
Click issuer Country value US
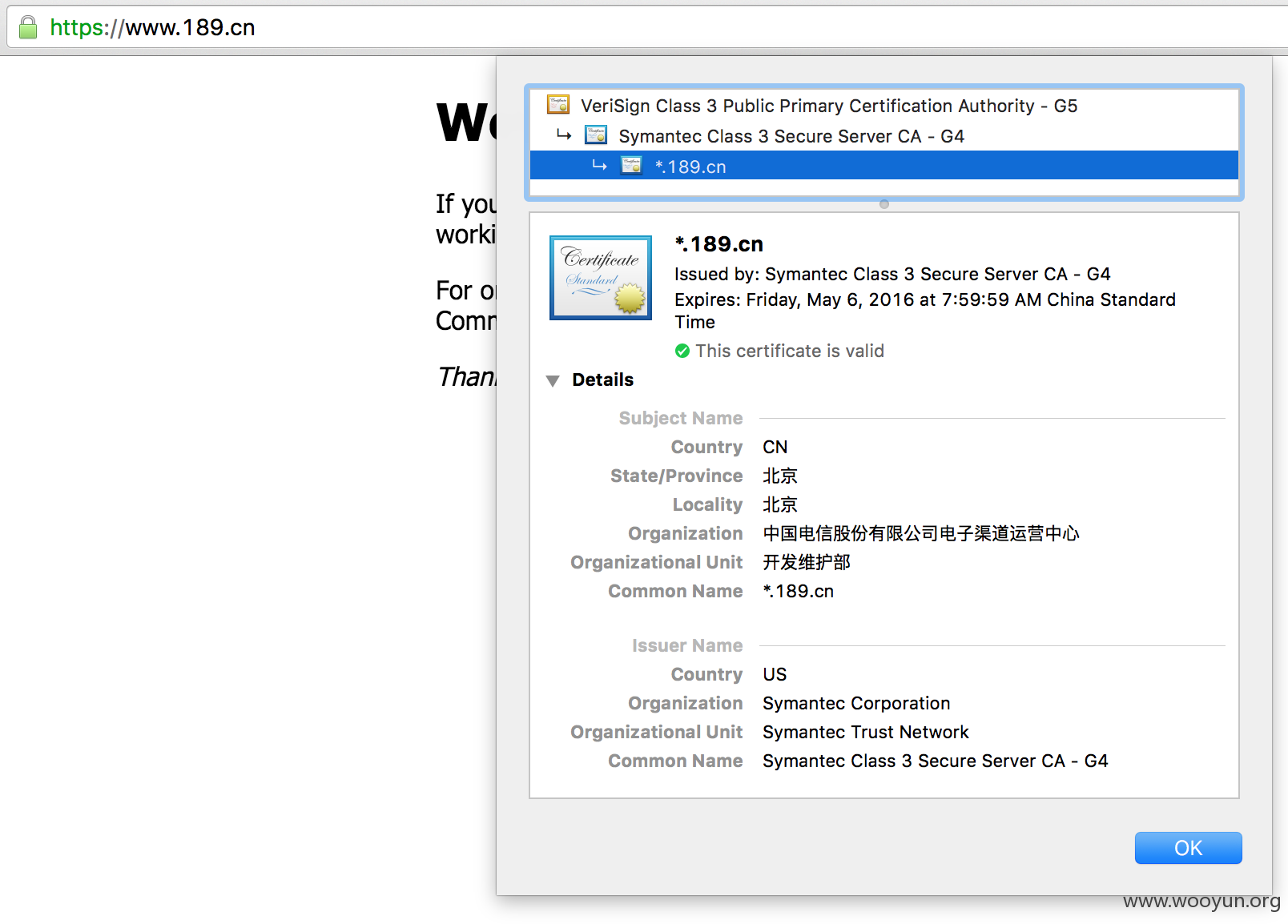775,674
